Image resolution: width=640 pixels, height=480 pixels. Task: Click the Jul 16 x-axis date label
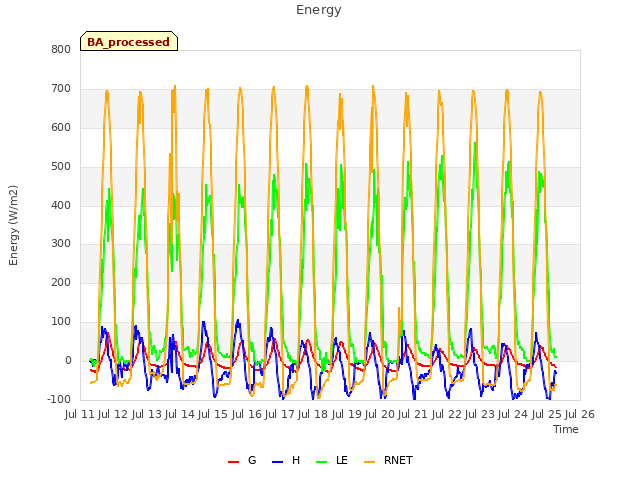click(247, 414)
